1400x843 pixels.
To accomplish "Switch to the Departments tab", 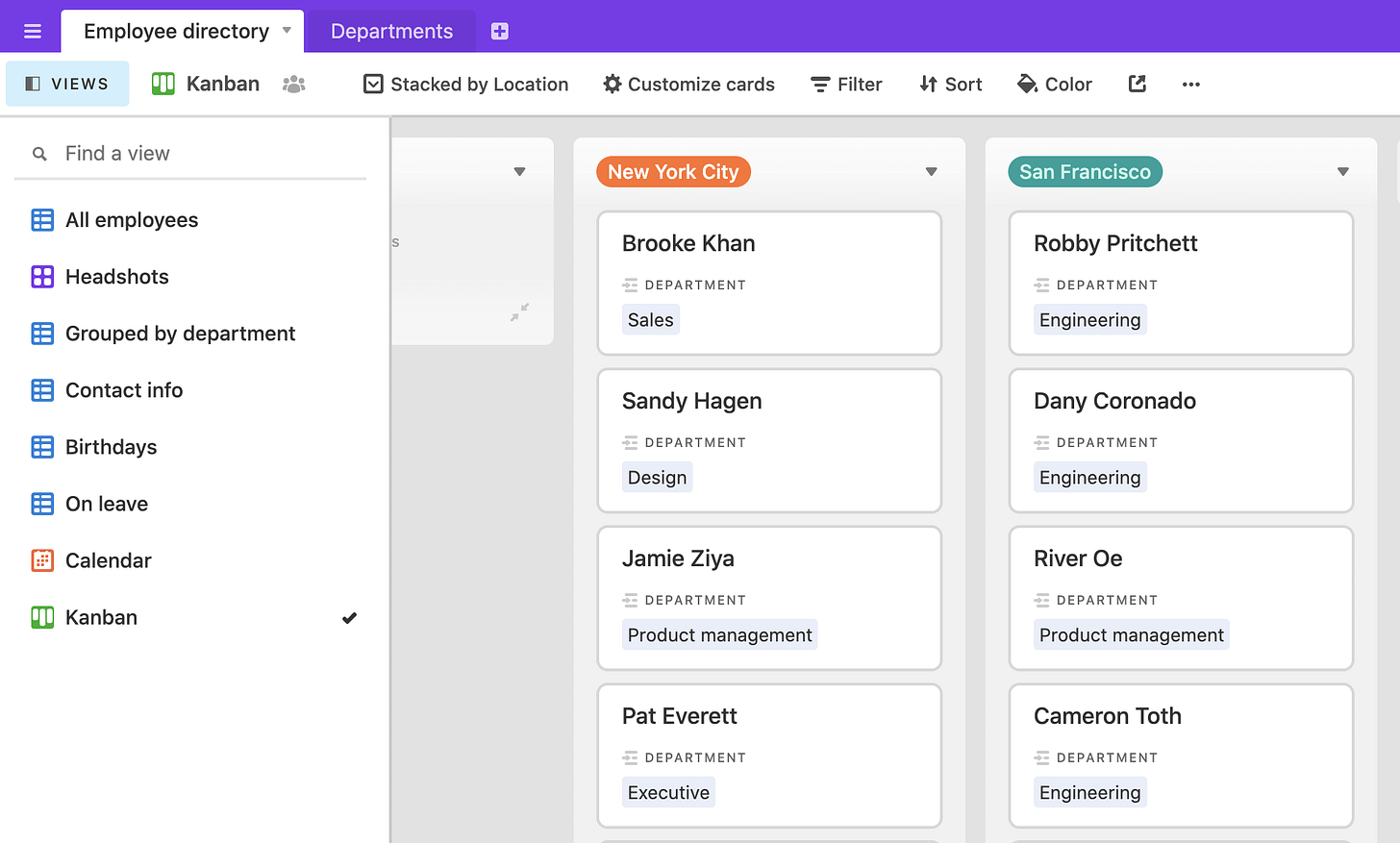I will (389, 31).
